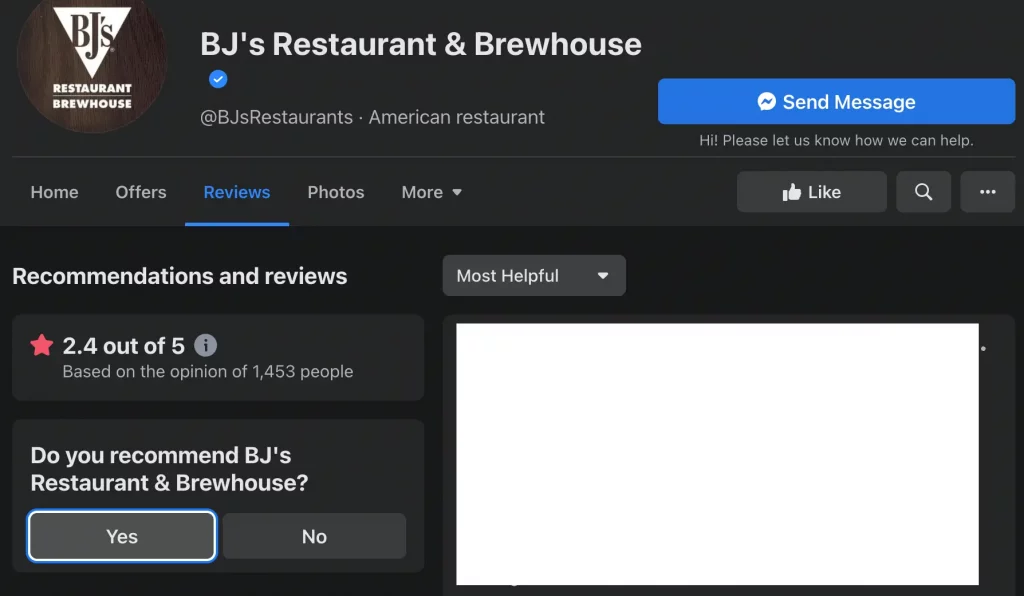The width and height of the screenshot is (1024, 596).
Task: Open the three-dots more options button
Action: click(x=987, y=192)
